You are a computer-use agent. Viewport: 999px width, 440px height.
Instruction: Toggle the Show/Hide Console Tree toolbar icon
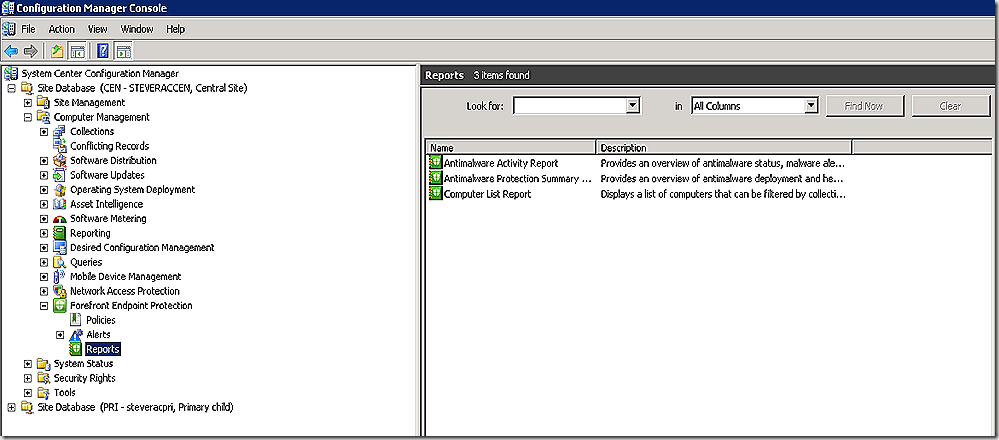click(x=77, y=51)
